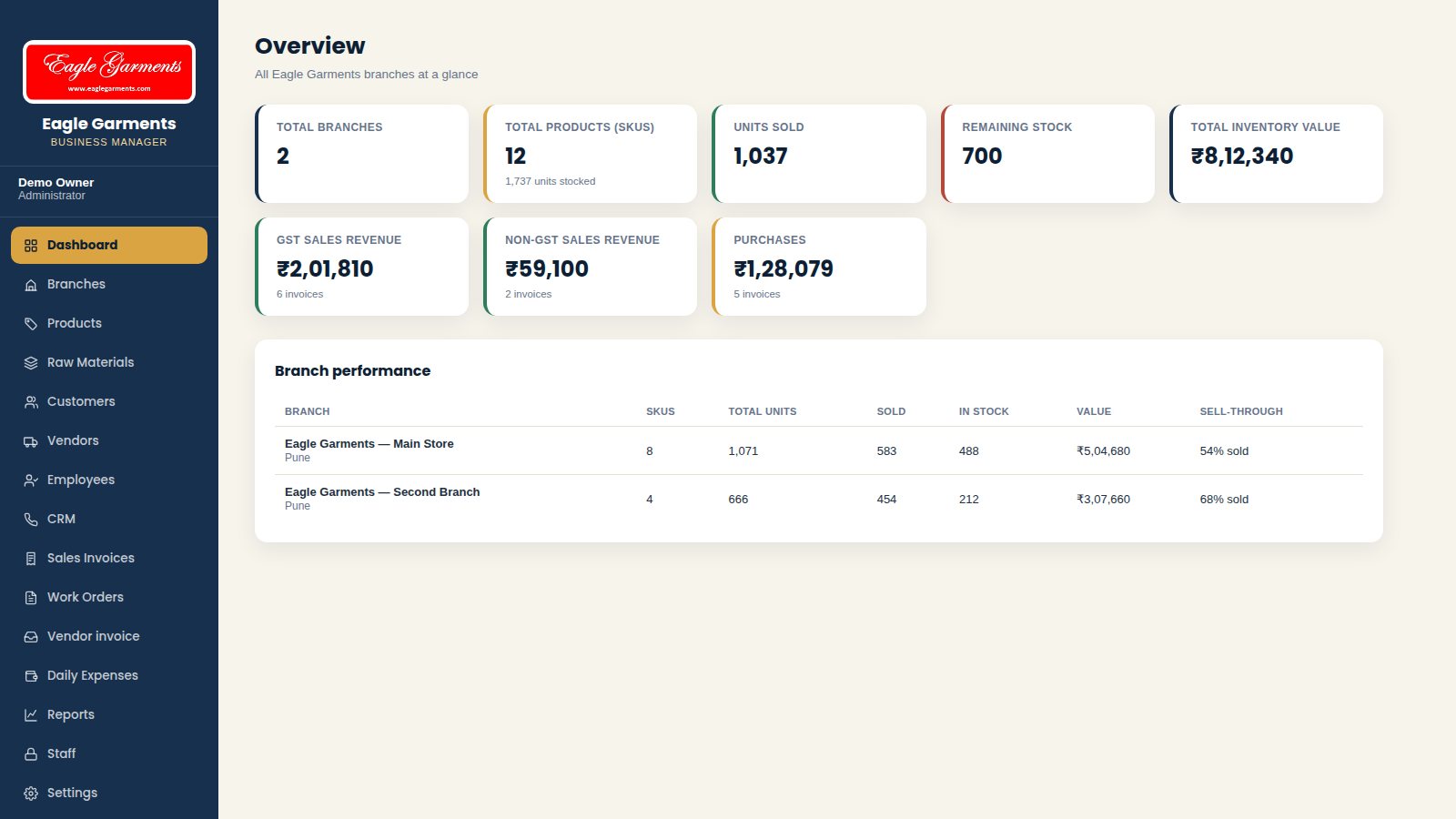This screenshot has width=1456, height=819.
Task: Click the Products tag icon
Action: pos(31,324)
